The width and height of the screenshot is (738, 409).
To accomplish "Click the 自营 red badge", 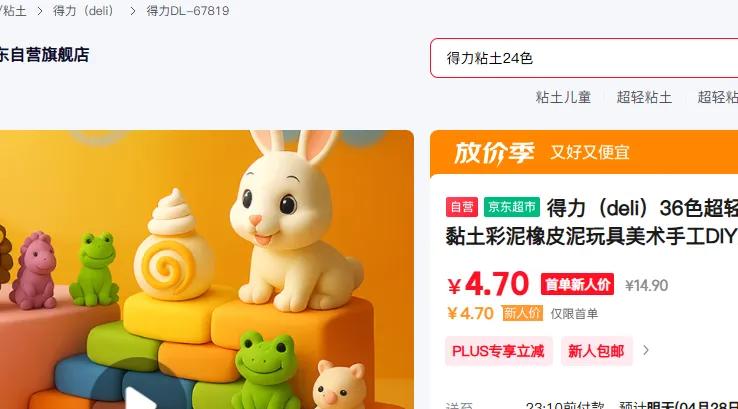I will (462, 207).
